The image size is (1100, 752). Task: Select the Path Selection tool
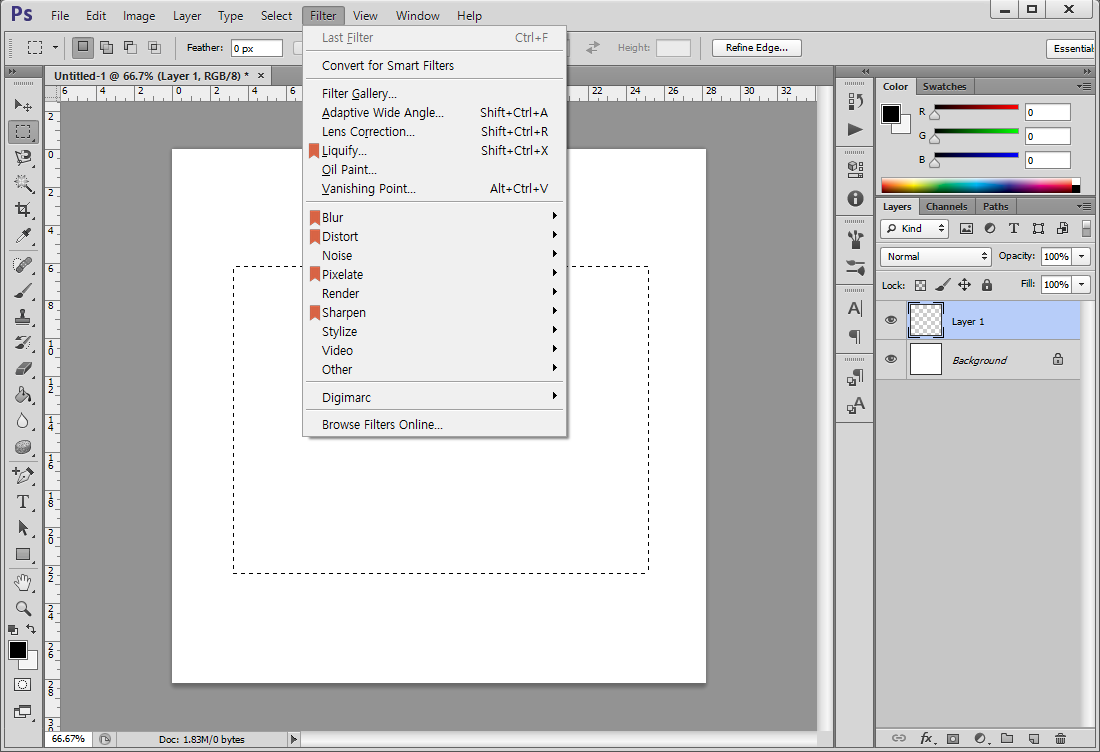point(23,528)
